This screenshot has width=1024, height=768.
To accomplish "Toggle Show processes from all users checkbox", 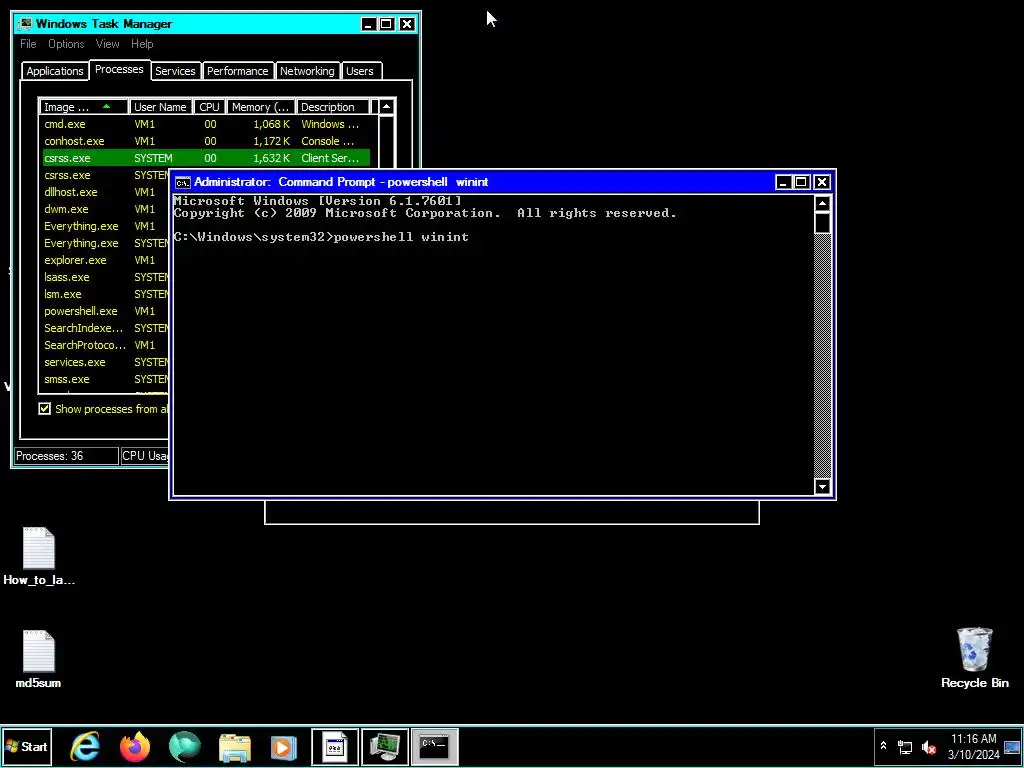I will (44, 409).
